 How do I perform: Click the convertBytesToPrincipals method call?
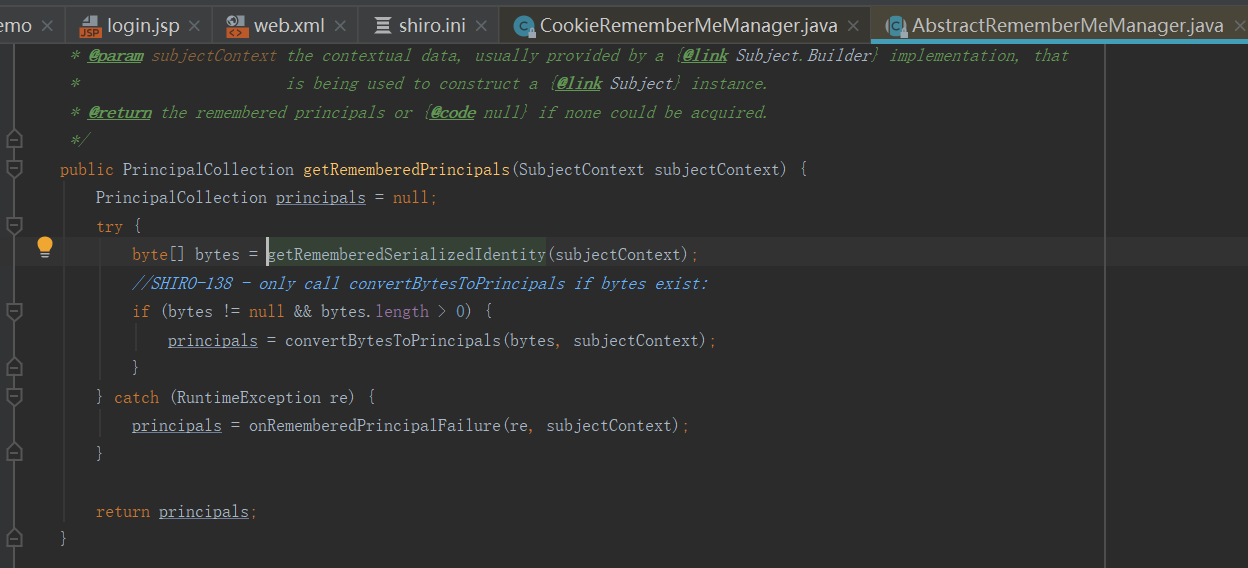click(x=392, y=341)
